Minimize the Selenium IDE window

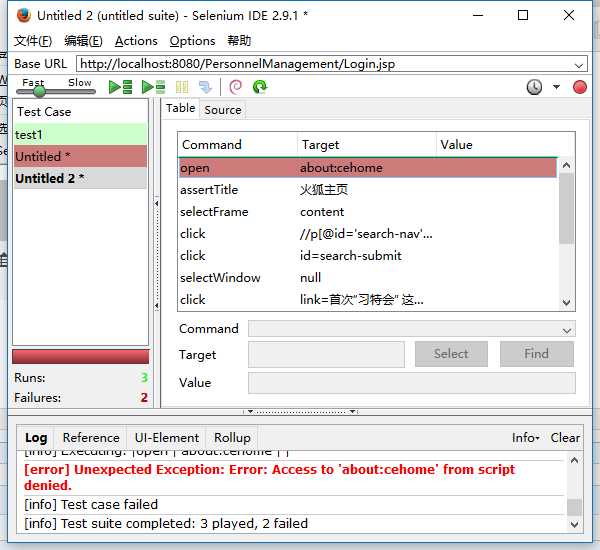478,15
